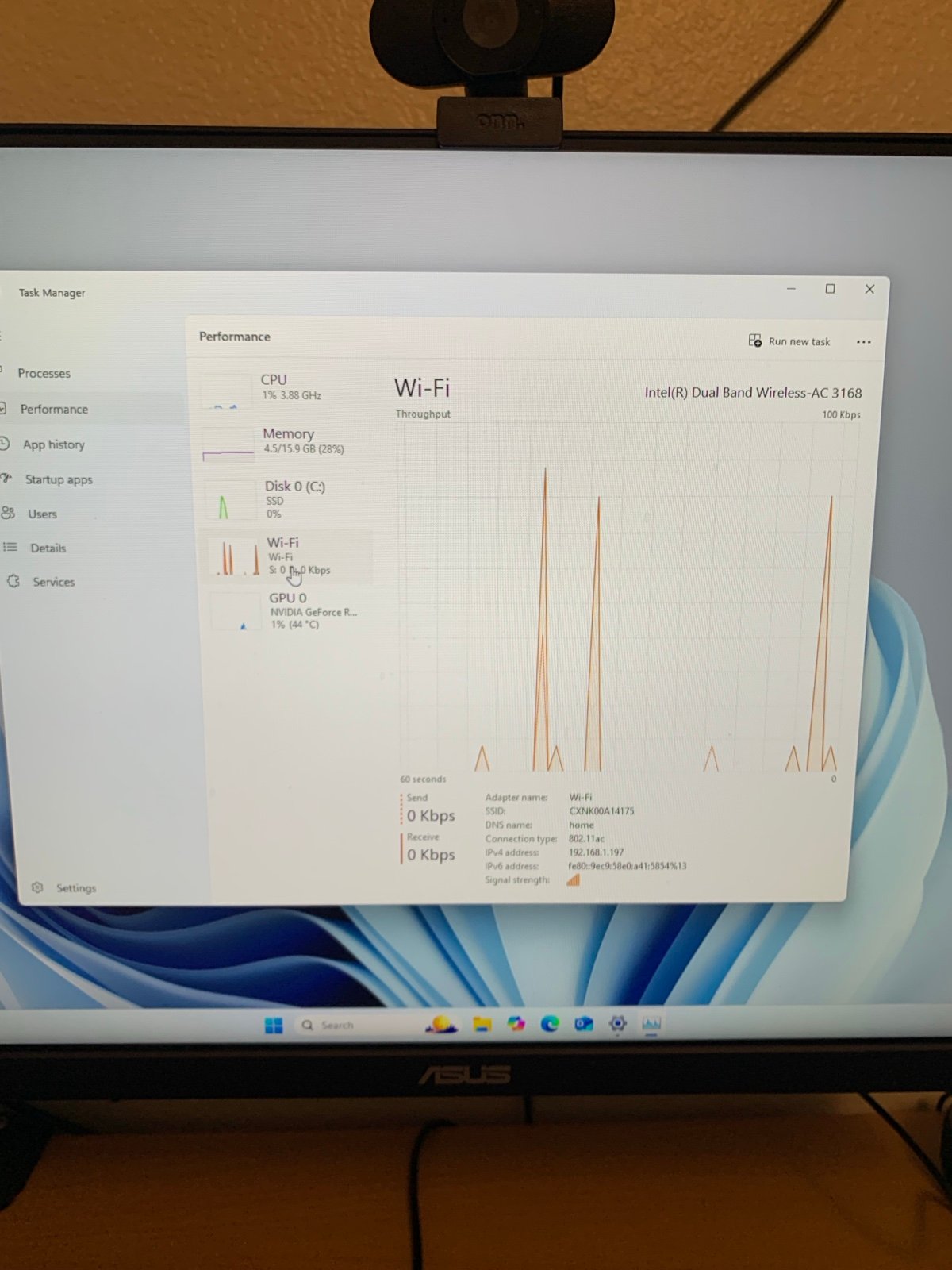
Task: Click the Performance page header
Action: point(235,337)
